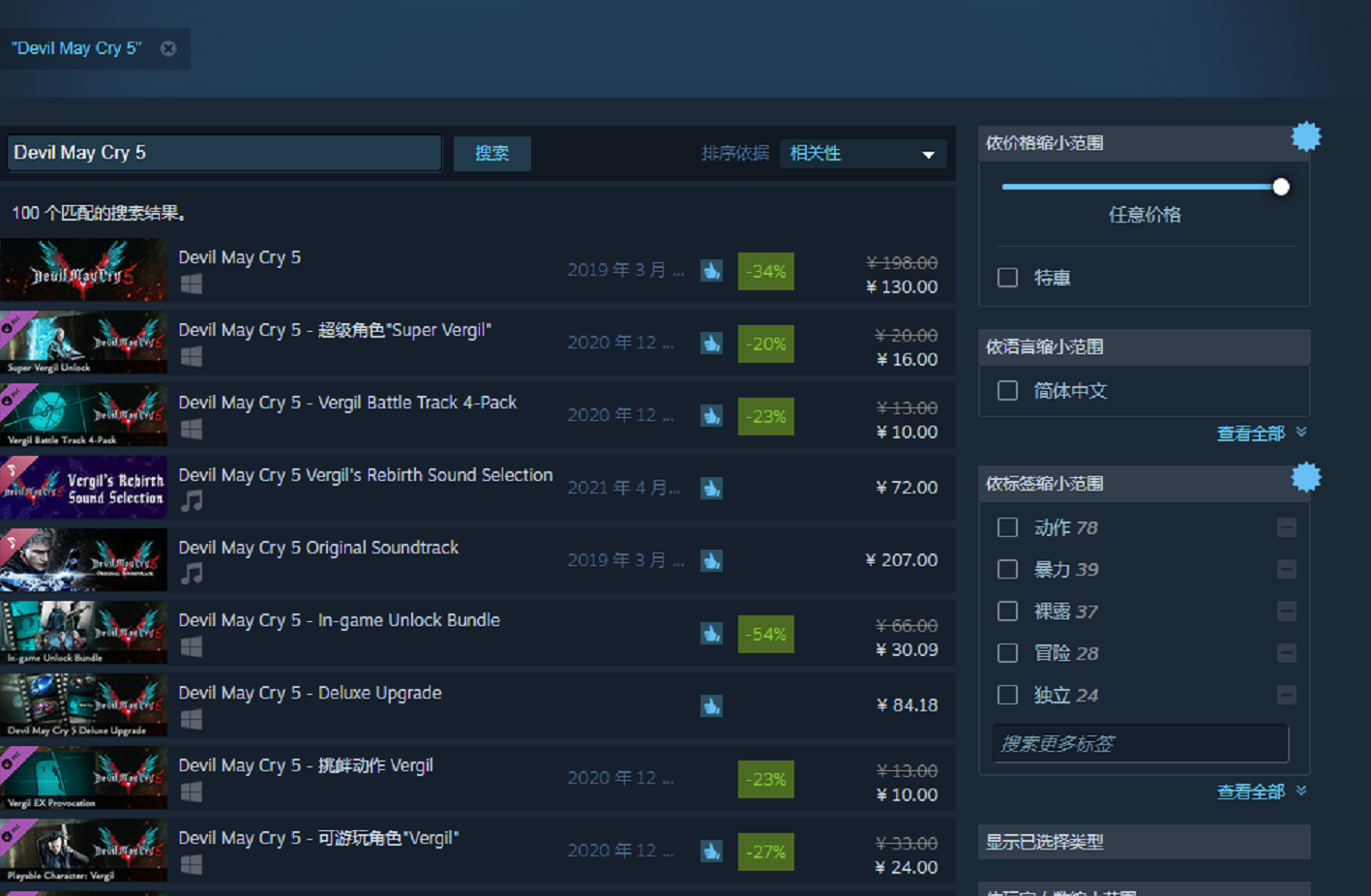Image resolution: width=1371 pixels, height=896 pixels.
Task: Expand 查看全部 under tag filter
Action: 1262,791
